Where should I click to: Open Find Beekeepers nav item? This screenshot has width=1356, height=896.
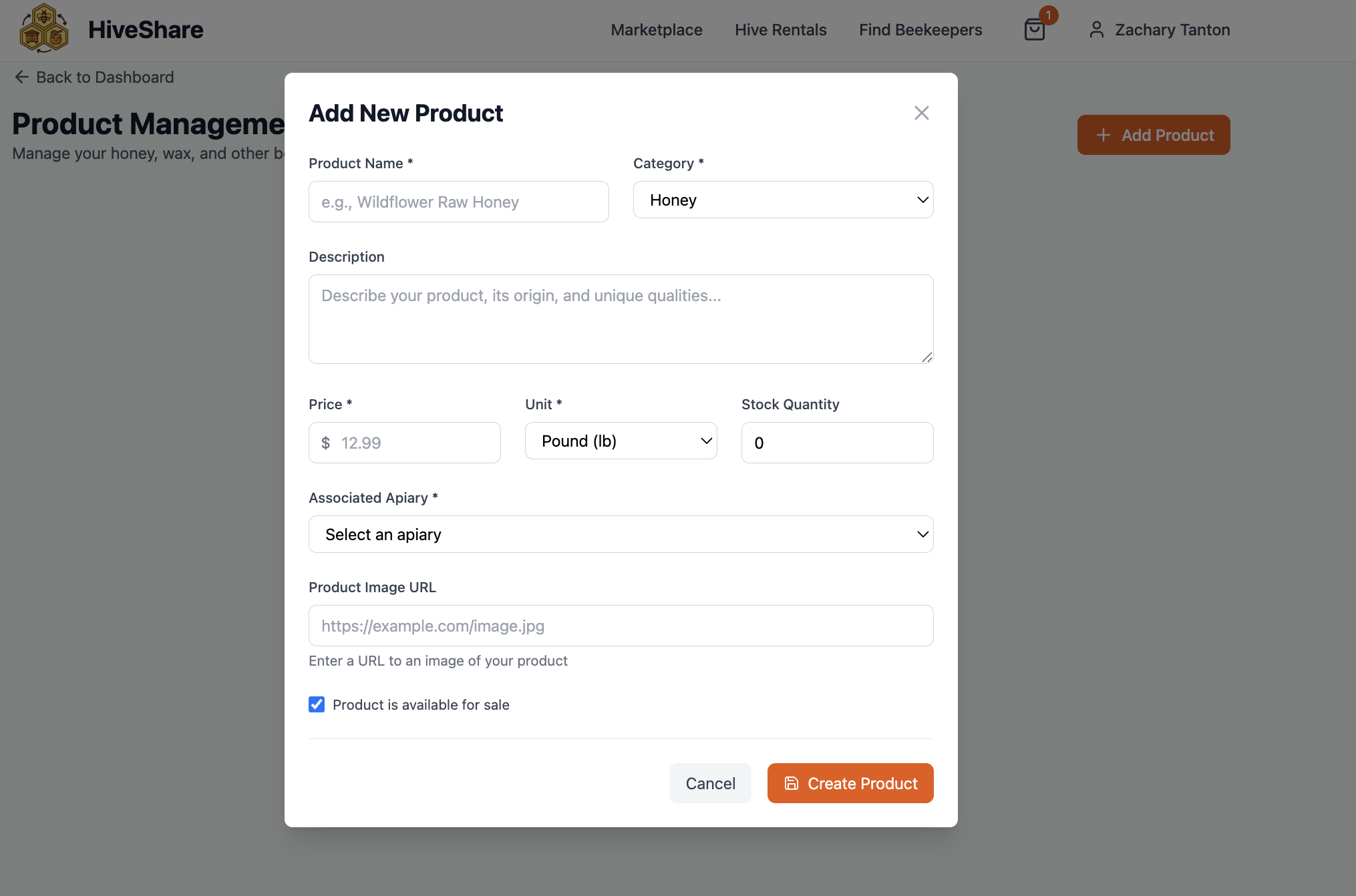pos(920,30)
